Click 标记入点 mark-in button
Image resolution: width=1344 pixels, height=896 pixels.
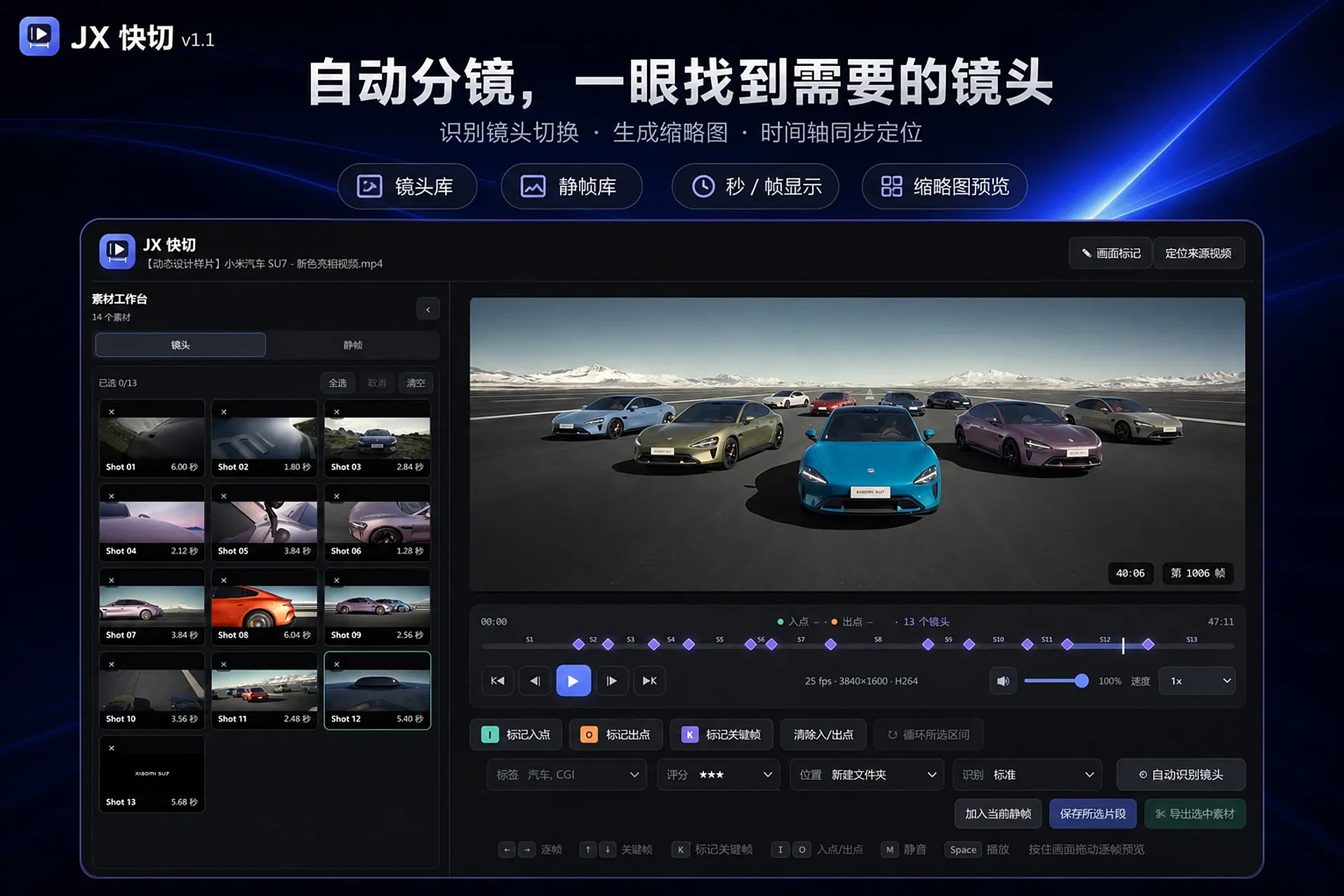[x=515, y=735]
